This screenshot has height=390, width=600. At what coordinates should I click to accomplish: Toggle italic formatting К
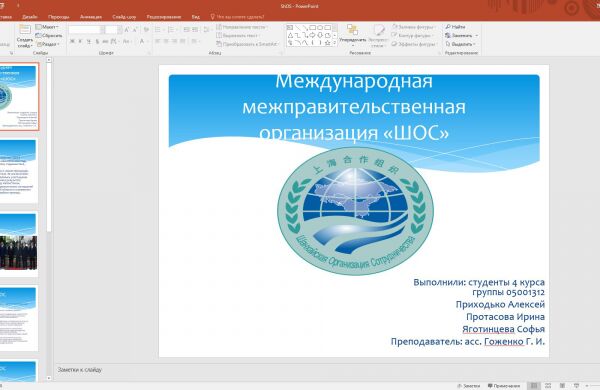80,41
